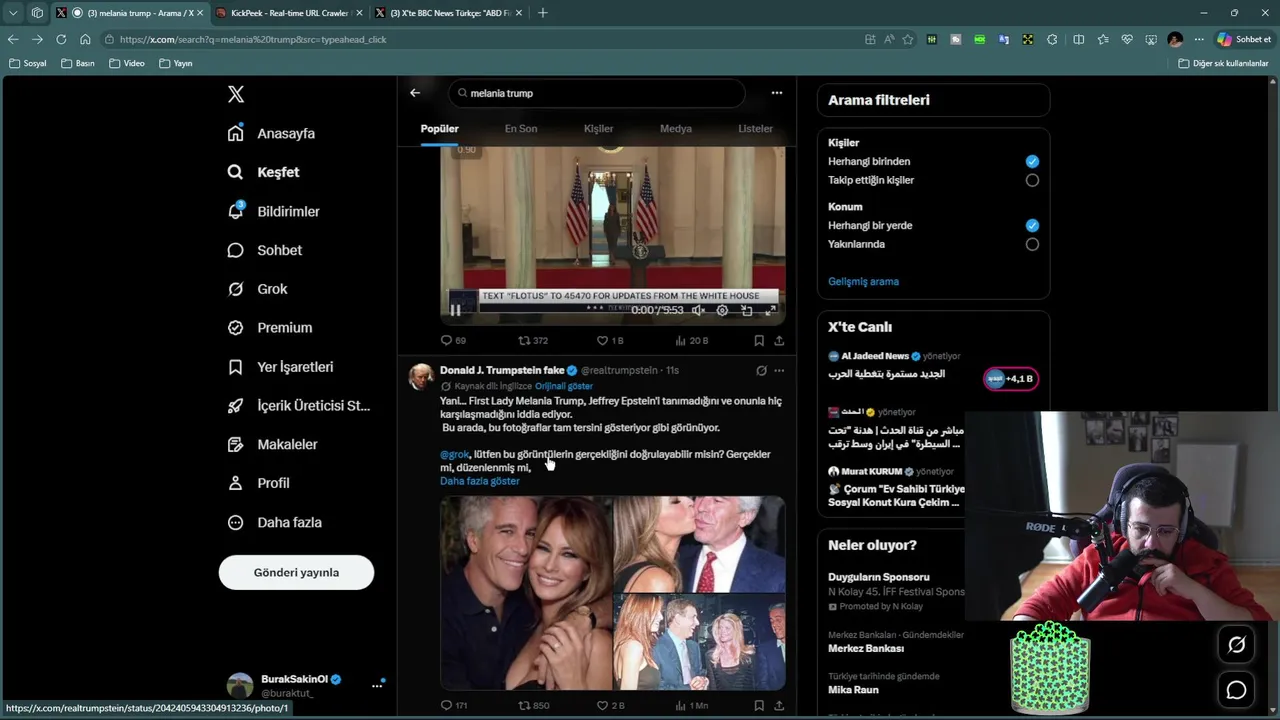Bookmark the White House video post
1280x720 pixels.
coord(759,340)
